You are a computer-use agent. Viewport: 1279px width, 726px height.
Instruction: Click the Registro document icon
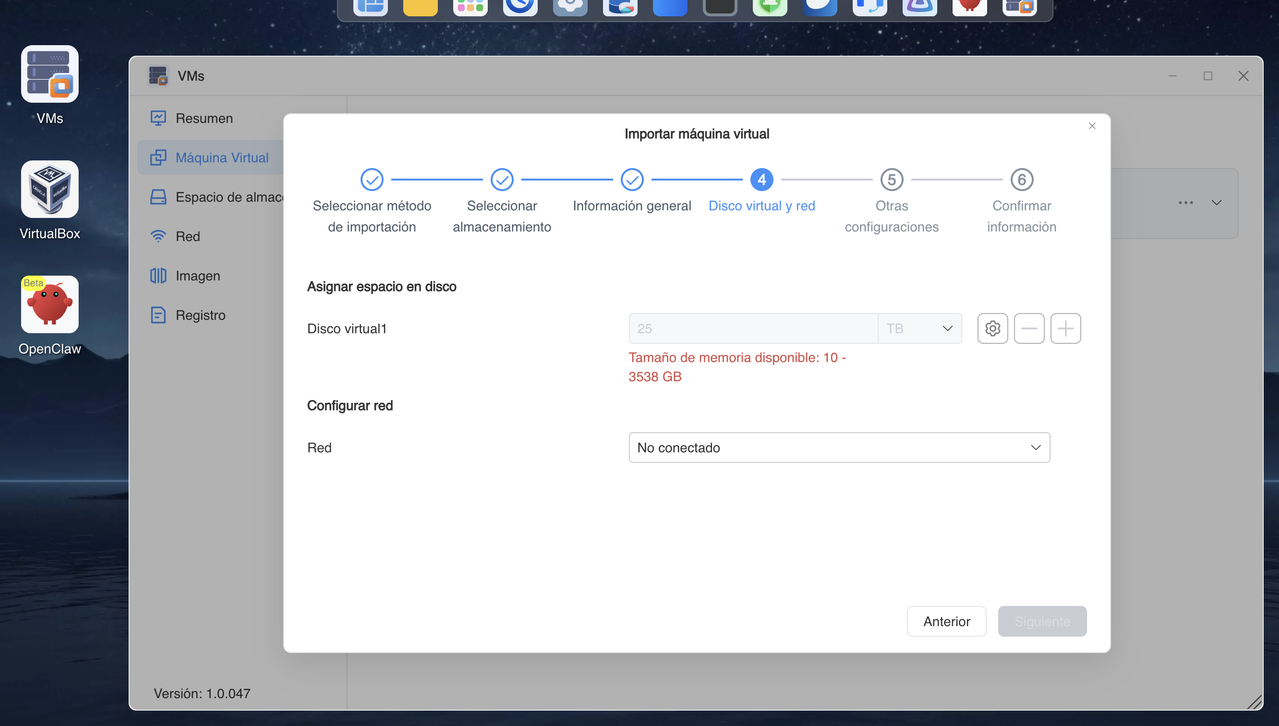158,315
